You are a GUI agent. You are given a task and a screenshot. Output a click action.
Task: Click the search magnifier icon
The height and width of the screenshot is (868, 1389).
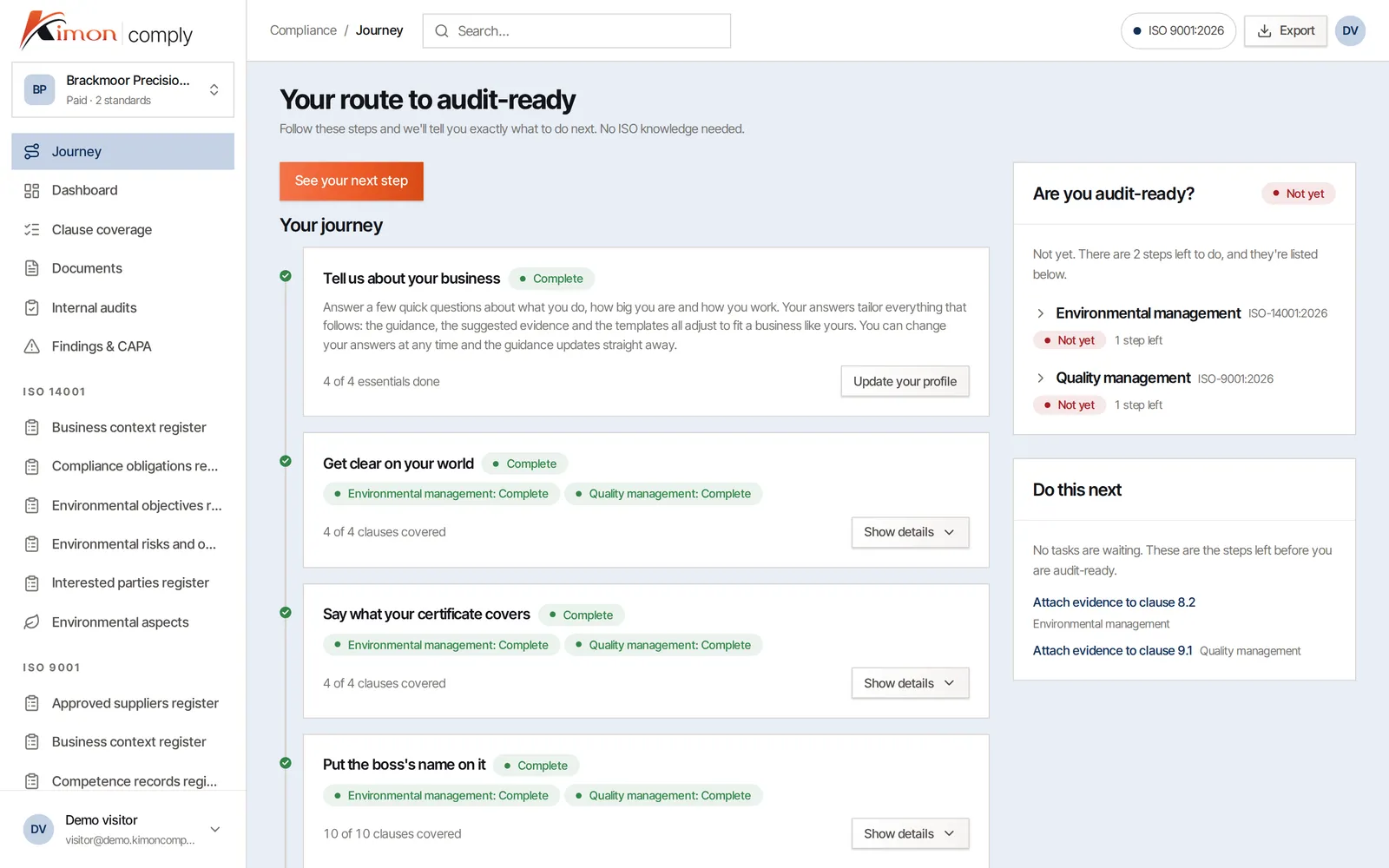tap(442, 31)
